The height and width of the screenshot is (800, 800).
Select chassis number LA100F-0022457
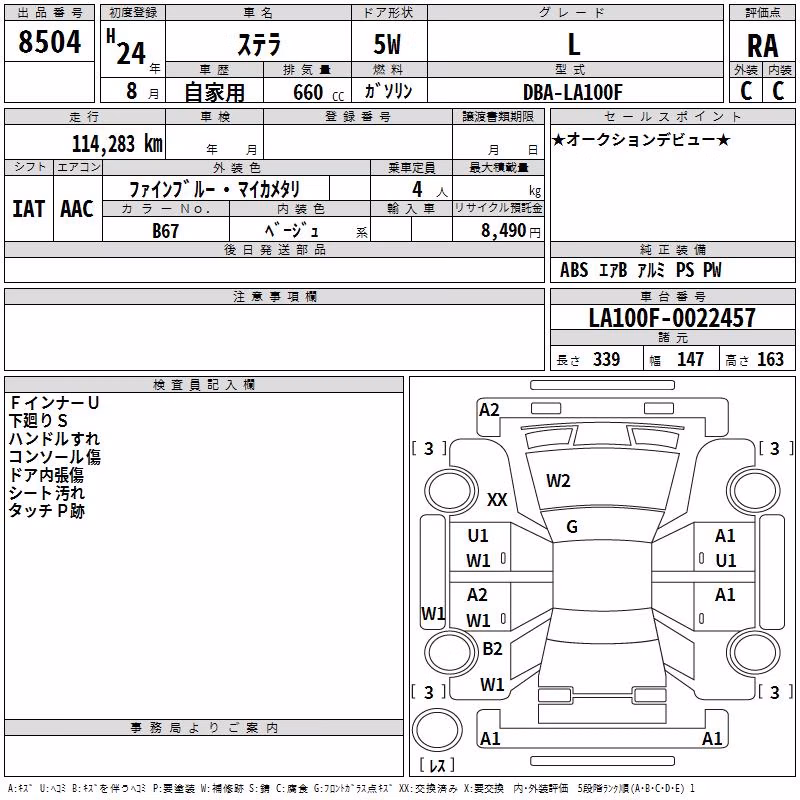click(x=672, y=318)
